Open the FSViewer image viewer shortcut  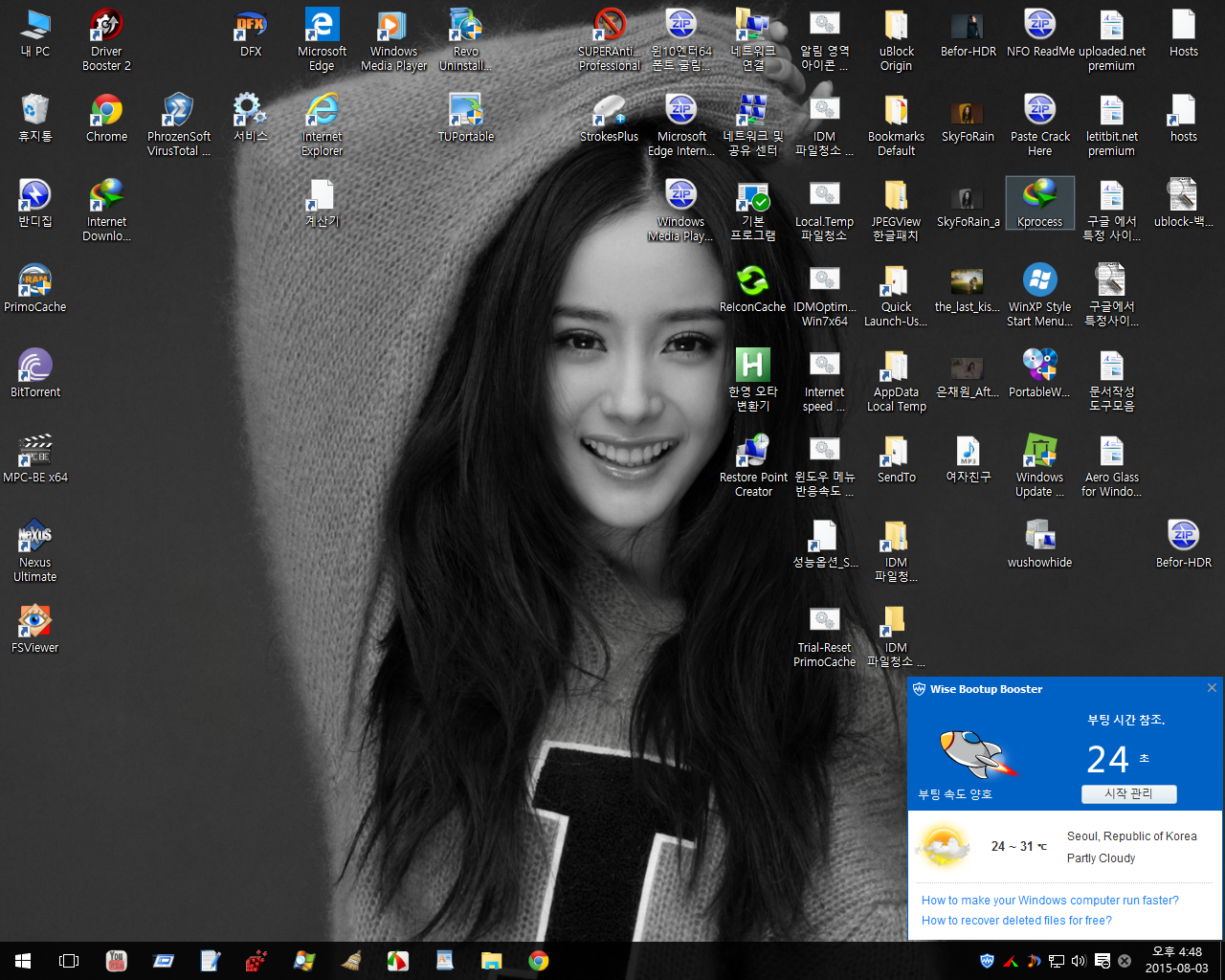(x=35, y=630)
